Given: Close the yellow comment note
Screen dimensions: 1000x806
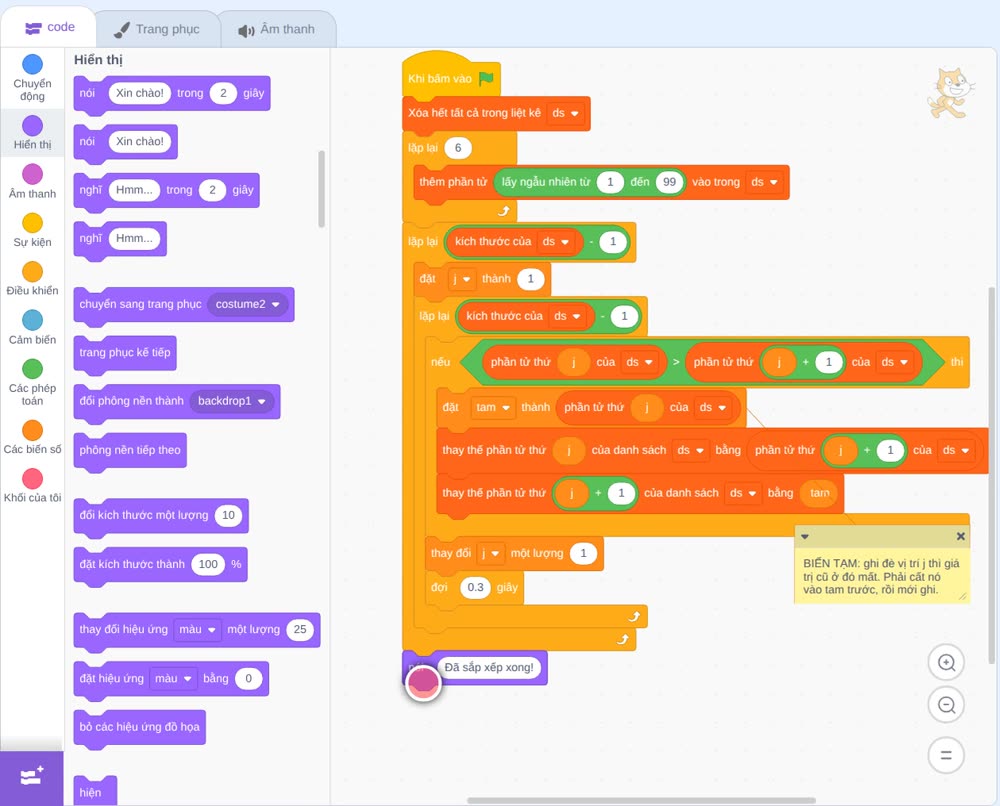Looking at the screenshot, I should point(960,537).
